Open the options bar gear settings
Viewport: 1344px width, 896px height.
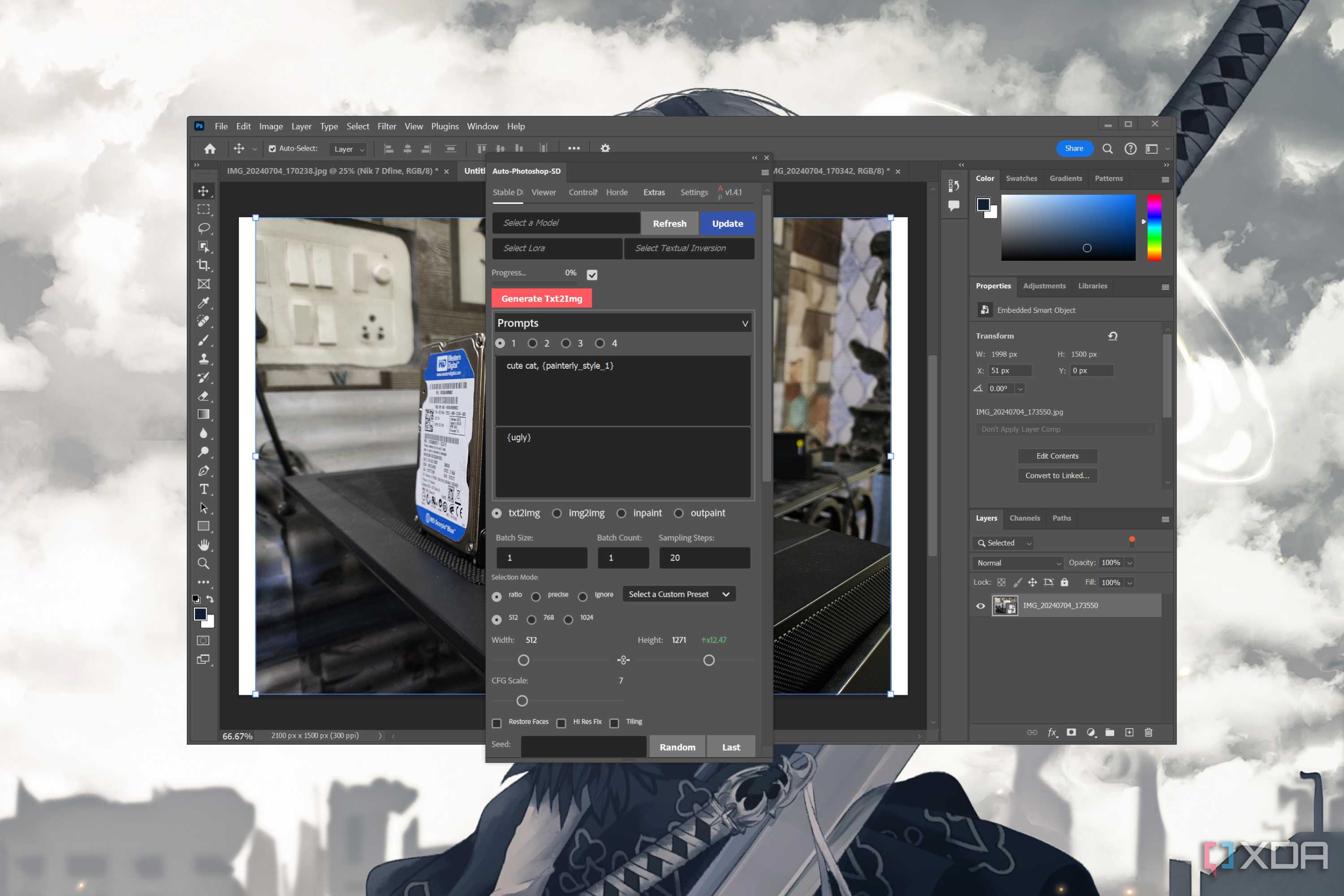(605, 149)
